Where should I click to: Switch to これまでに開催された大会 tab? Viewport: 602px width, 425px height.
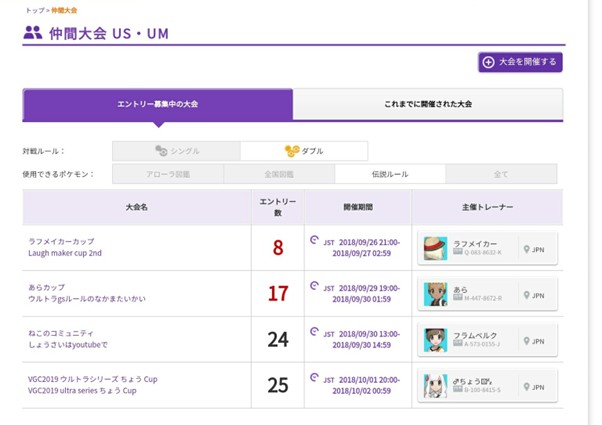428,104
